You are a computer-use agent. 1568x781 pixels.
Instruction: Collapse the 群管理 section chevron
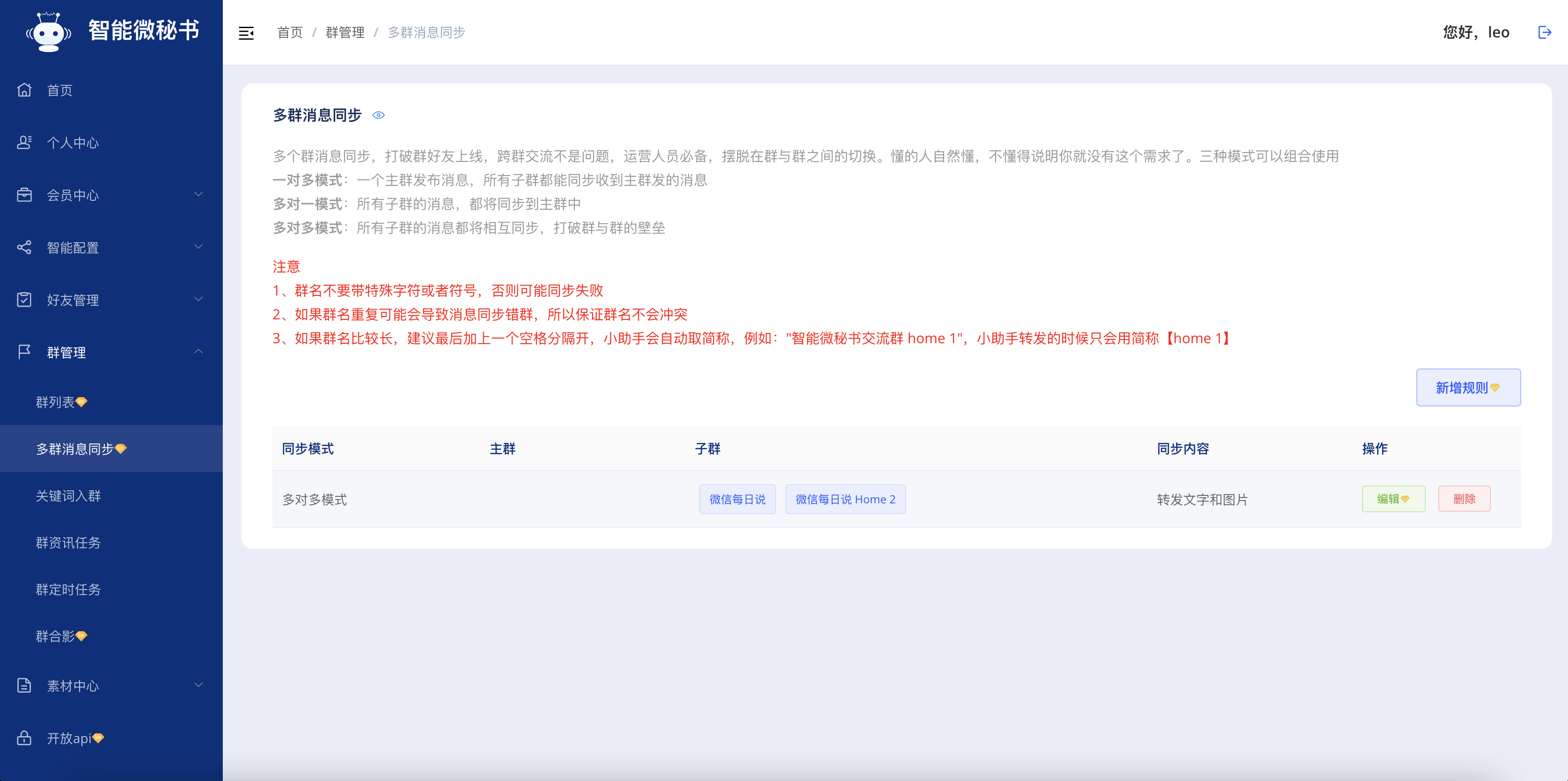198,351
